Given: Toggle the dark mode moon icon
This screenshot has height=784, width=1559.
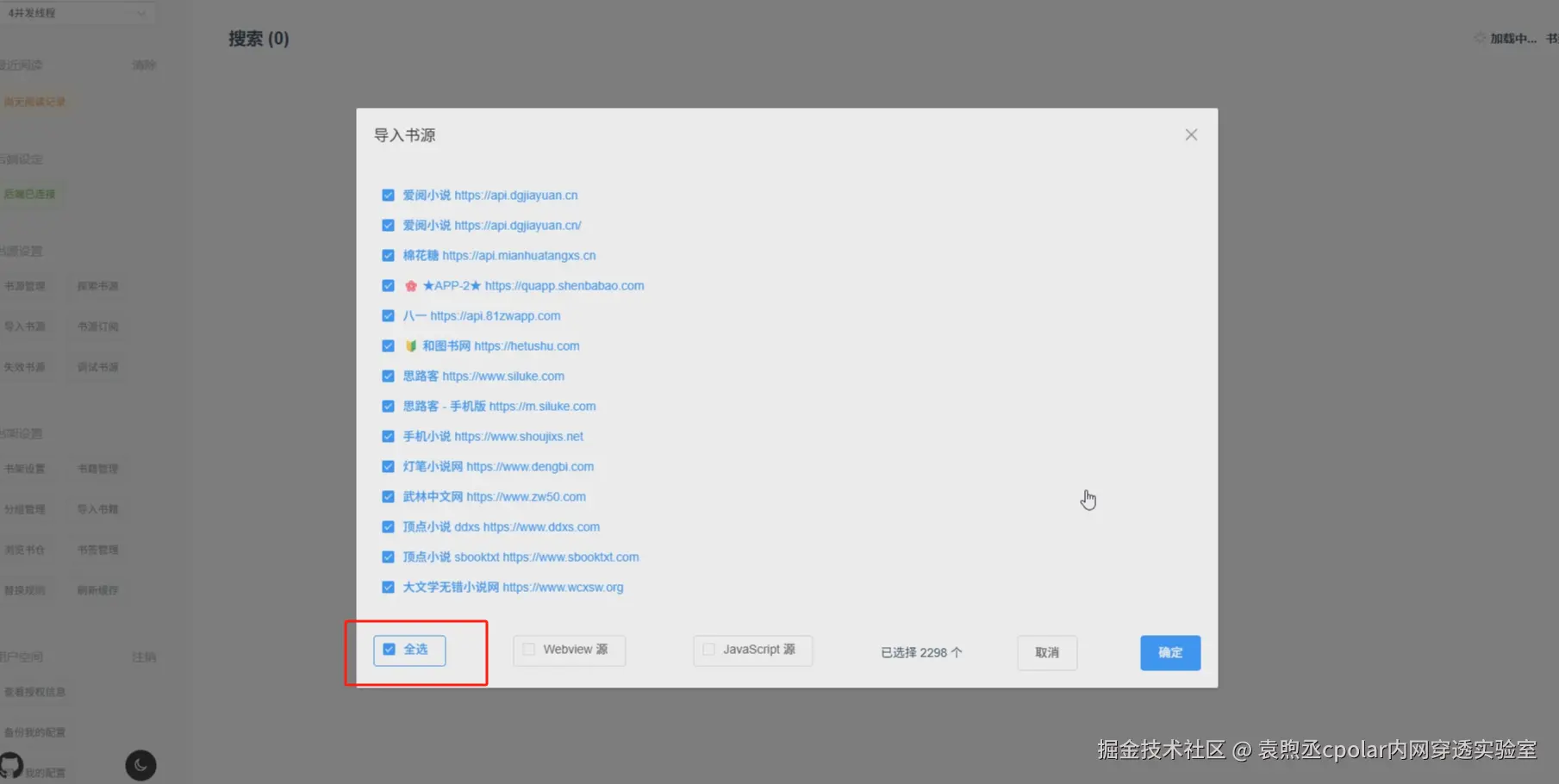Looking at the screenshot, I should click(140, 765).
